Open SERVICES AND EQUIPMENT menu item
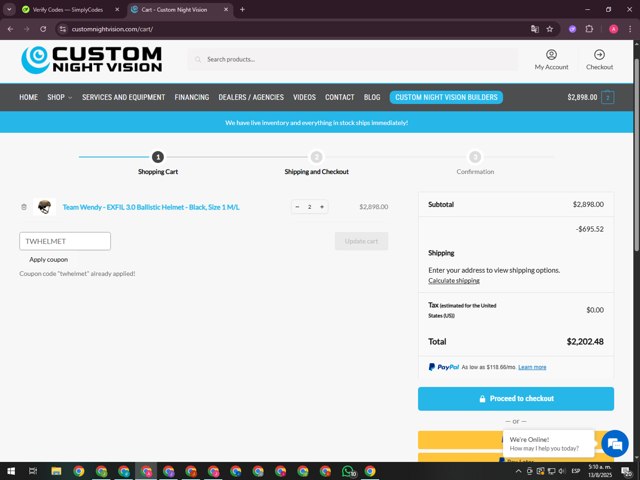The image size is (640, 480). (124, 97)
